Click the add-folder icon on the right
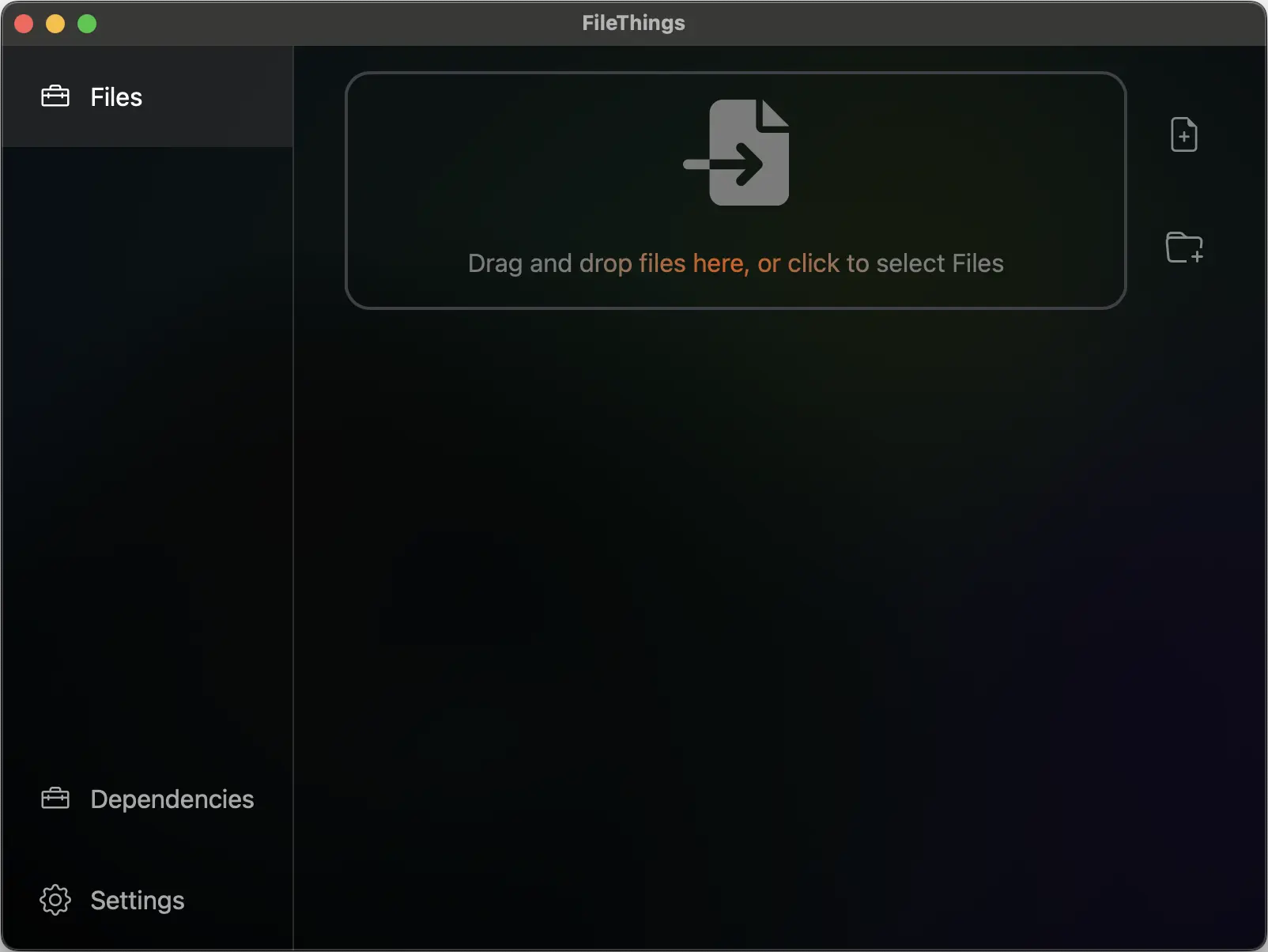This screenshot has height=952, width=1268. point(1183,247)
